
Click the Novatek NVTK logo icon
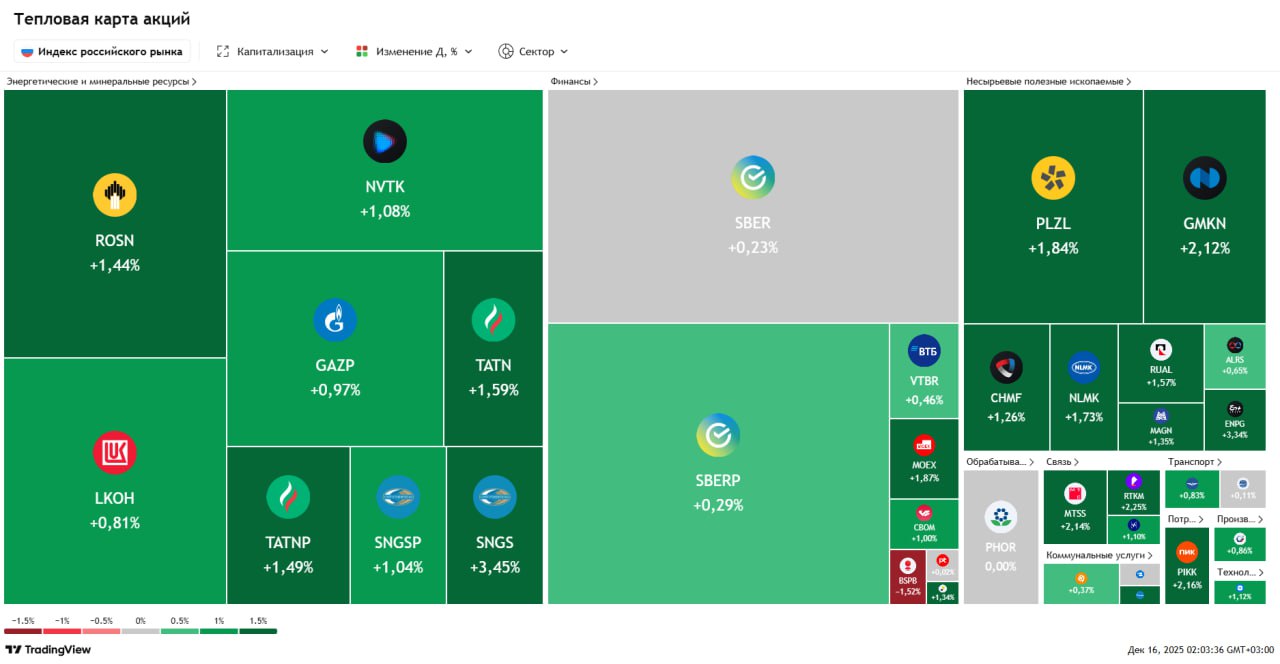tap(385, 142)
